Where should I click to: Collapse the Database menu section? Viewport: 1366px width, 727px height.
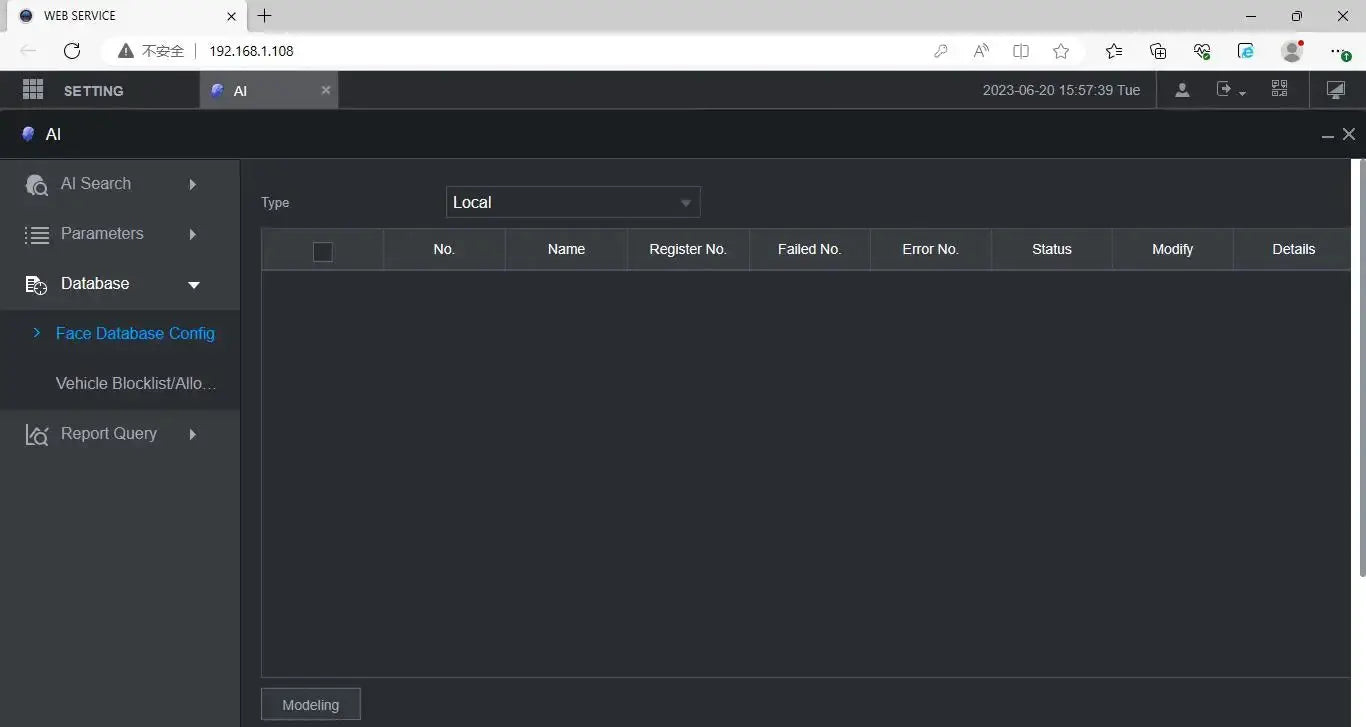coord(194,285)
